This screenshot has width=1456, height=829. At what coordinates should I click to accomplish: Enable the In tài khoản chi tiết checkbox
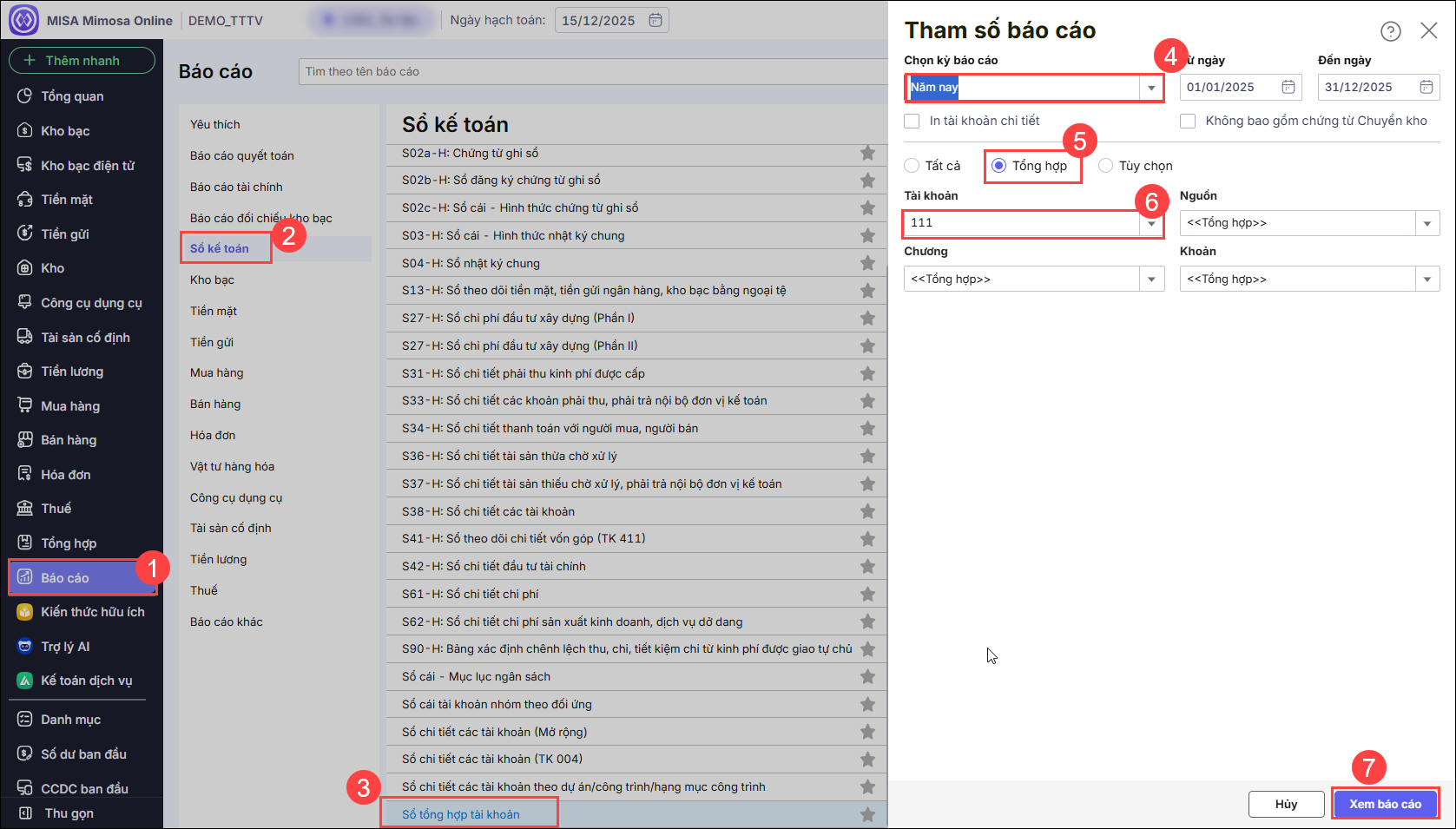click(912, 122)
